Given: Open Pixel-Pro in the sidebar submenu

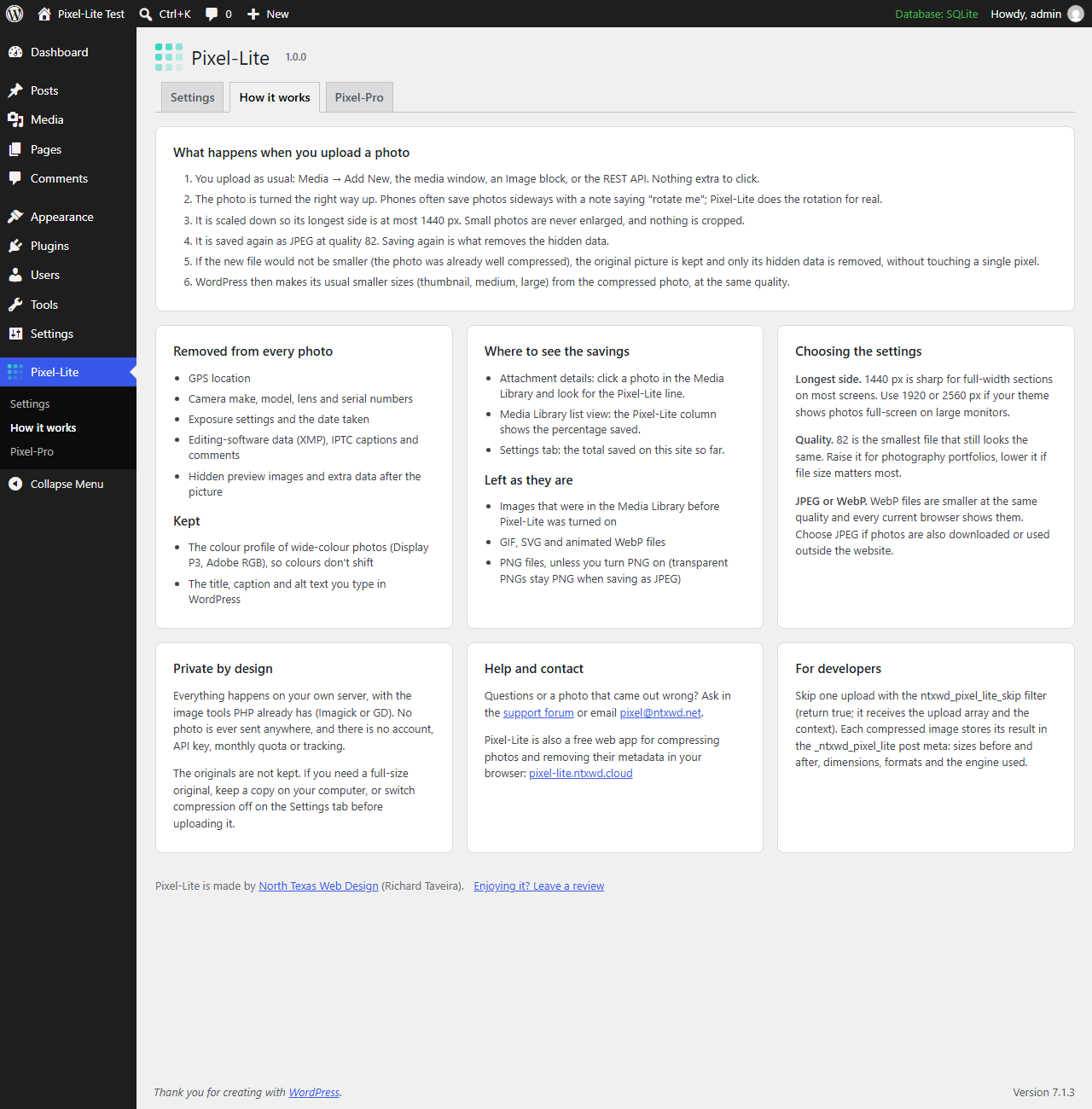Looking at the screenshot, I should pos(32,451).
